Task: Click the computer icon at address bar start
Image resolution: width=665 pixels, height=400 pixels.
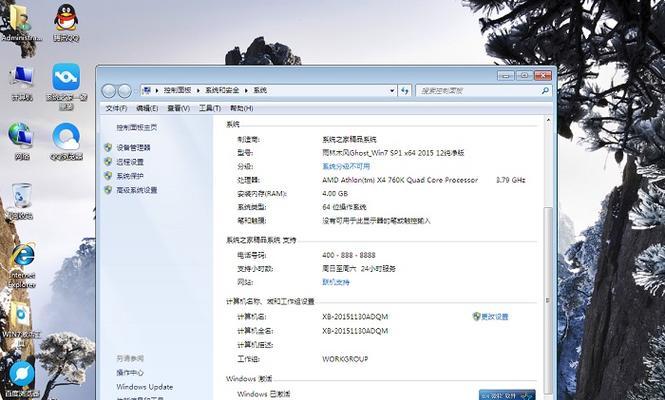Action: (x=147, y=90)
